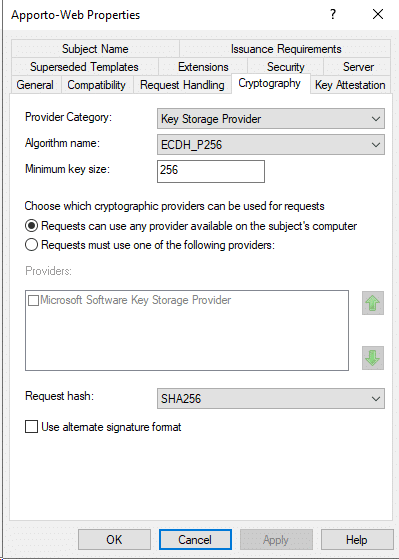Enable Use alternate signature format
Viewport: 399px width, 560px height.
tap(31, 427)
